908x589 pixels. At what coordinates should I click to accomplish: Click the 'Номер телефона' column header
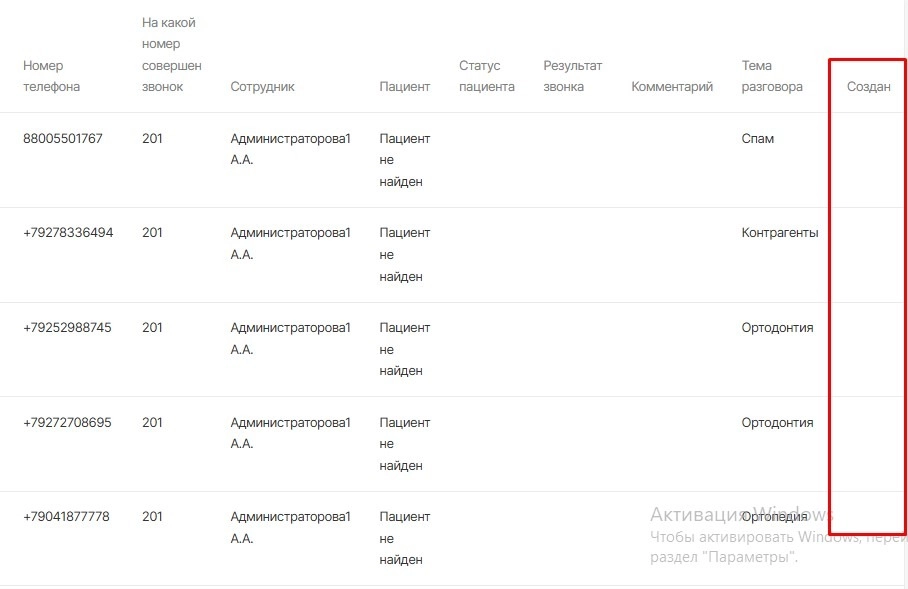point(51,76)
